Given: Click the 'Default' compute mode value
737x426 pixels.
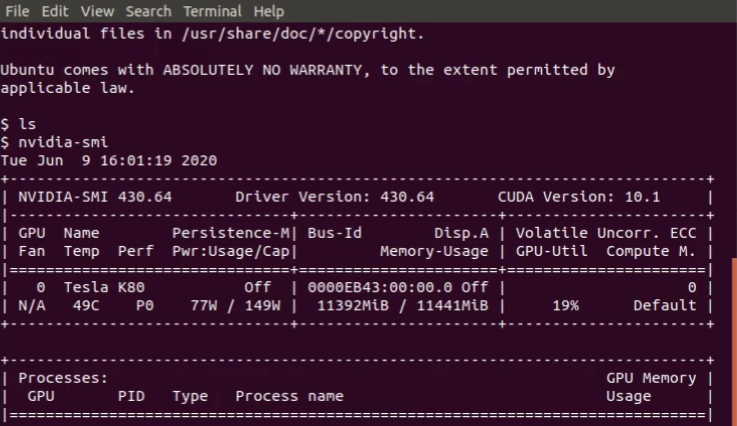Looking at the screenshot, I should (665, 305).
